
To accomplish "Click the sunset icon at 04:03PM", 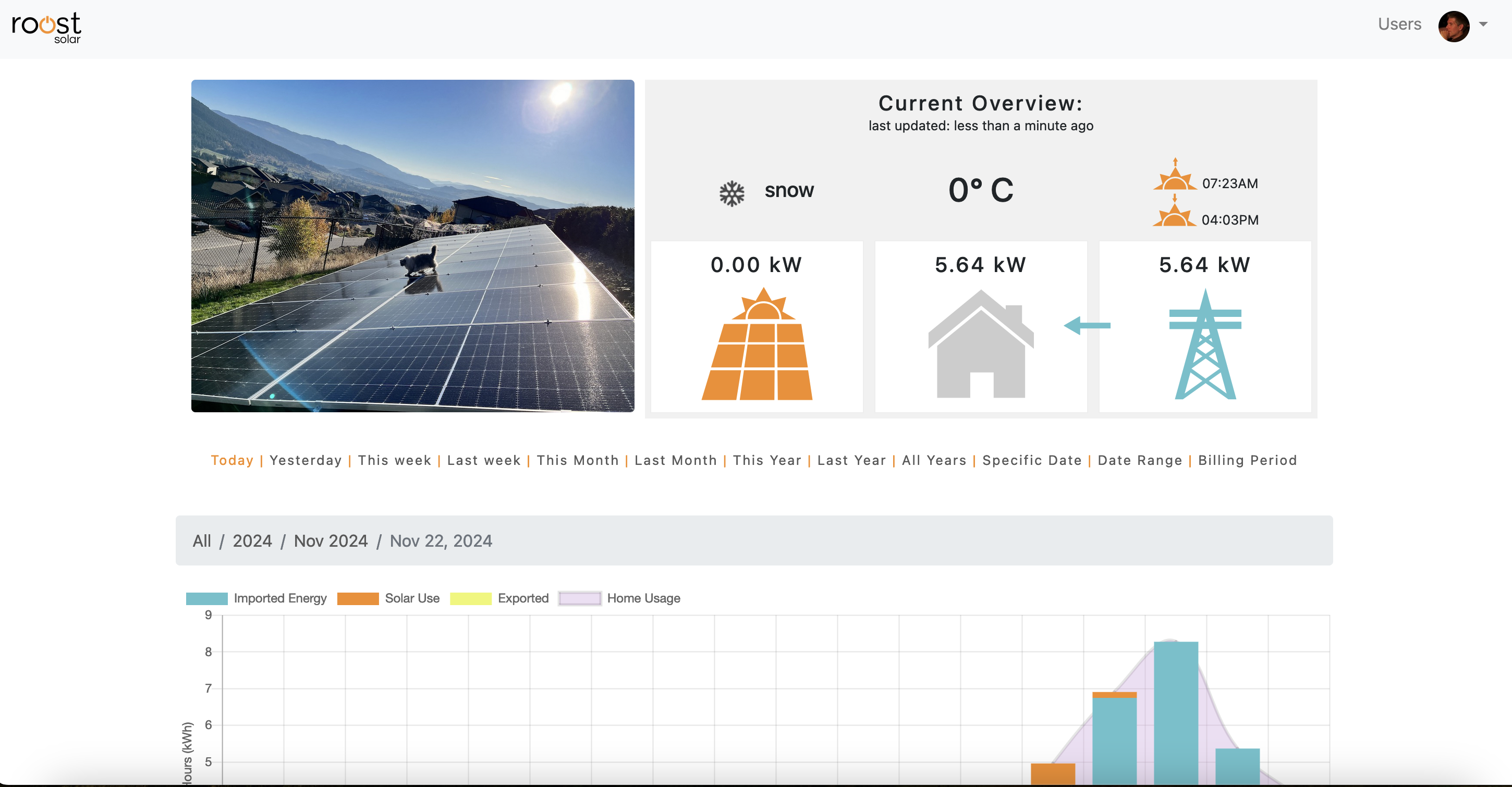I will pyautogui.click(x=1175, y=211).
